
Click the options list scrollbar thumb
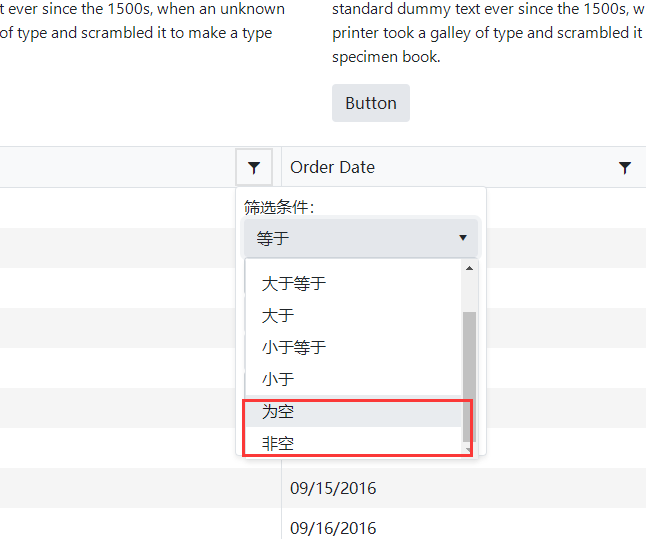469,370
